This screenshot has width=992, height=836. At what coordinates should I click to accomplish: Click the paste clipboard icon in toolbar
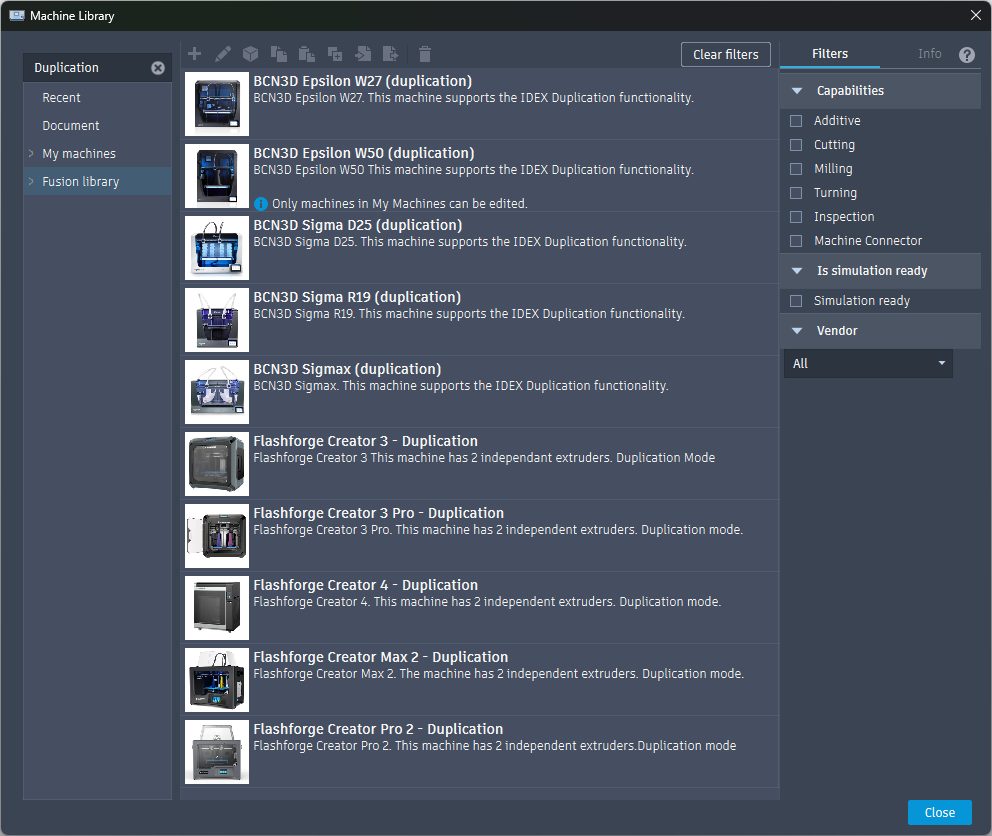click(x=307, y=54)
